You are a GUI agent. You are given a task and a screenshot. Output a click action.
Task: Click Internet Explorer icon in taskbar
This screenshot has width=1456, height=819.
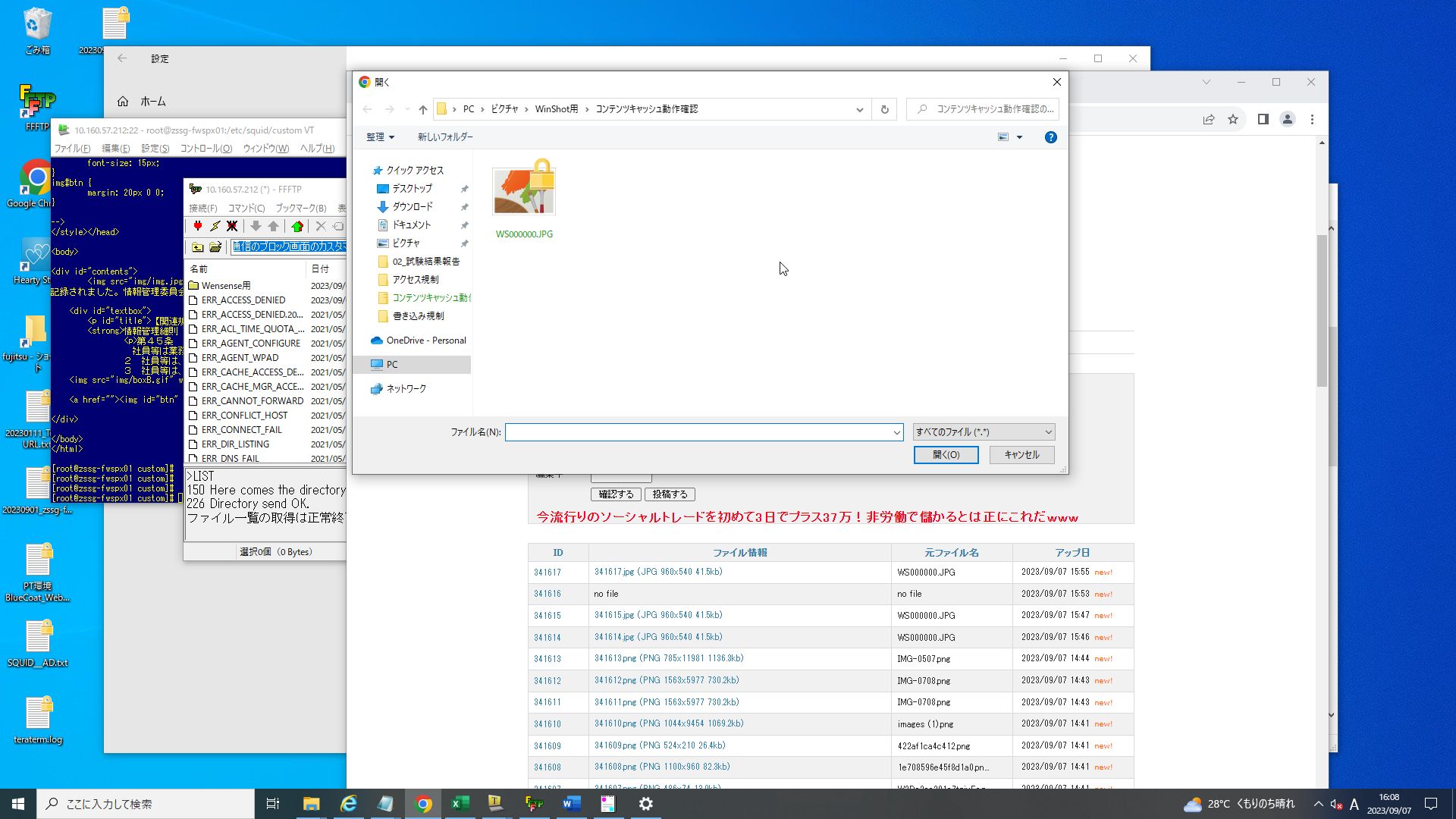(348, 804)
